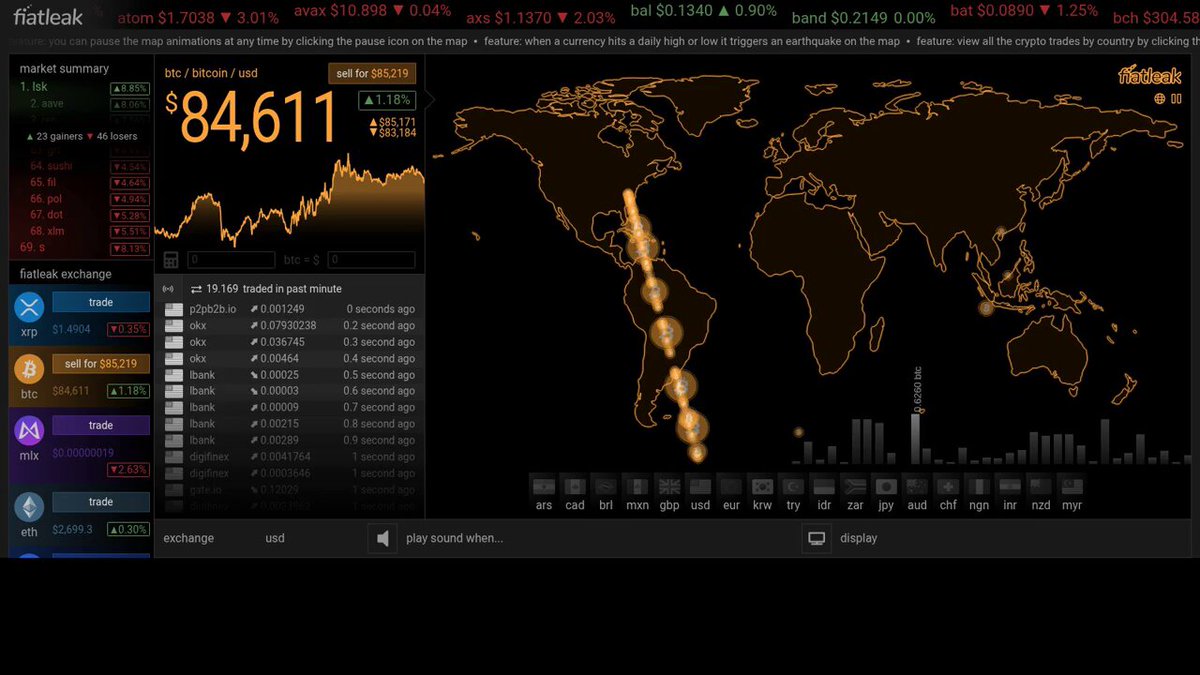Viewport: 1200px width, 675px height.
Task: Select the Ethereum coin icon
Action: pyautogui.click(x=29, y=507)
